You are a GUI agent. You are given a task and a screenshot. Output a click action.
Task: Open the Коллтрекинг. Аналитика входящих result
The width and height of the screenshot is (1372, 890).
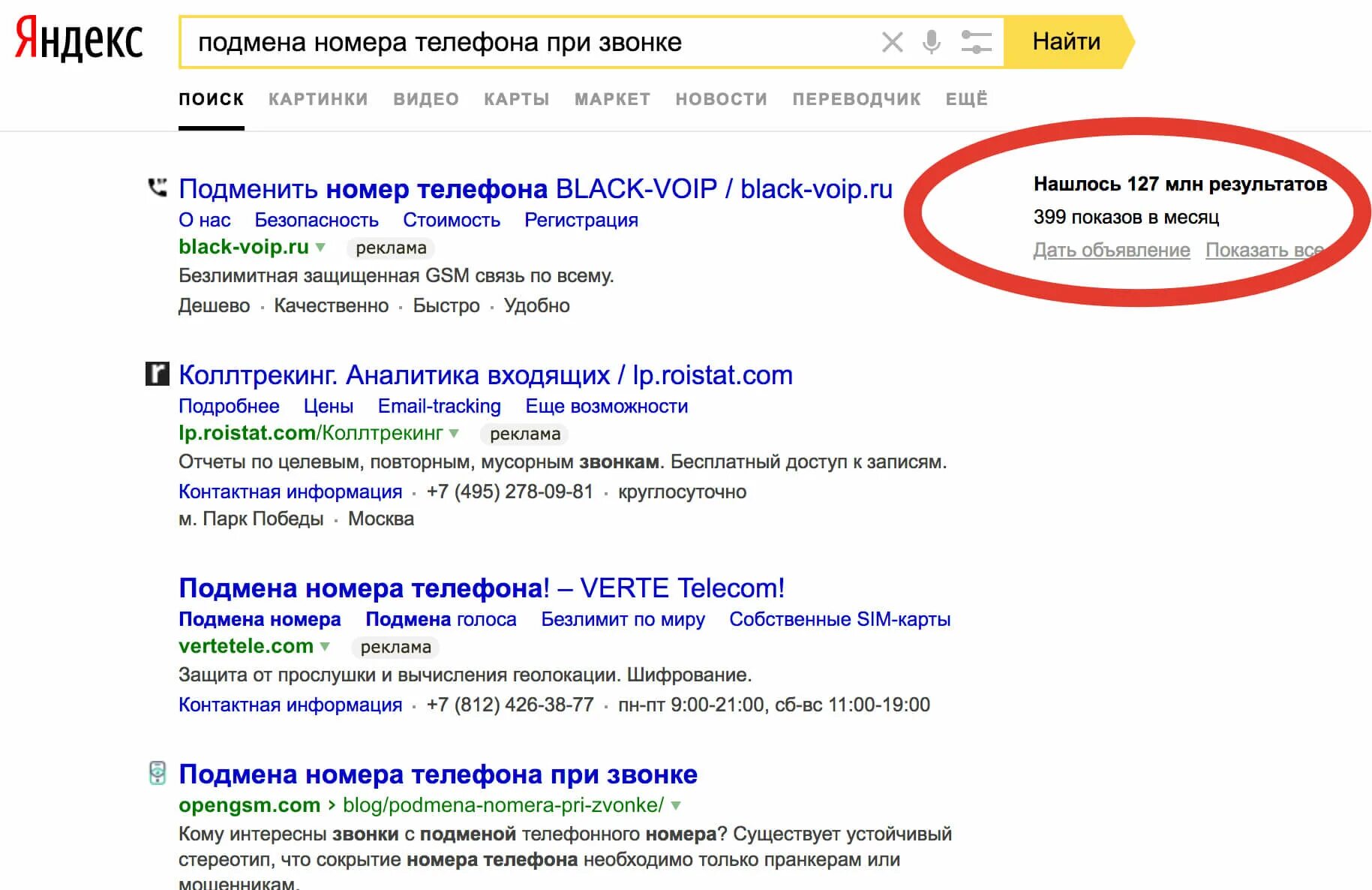point(485,375)
